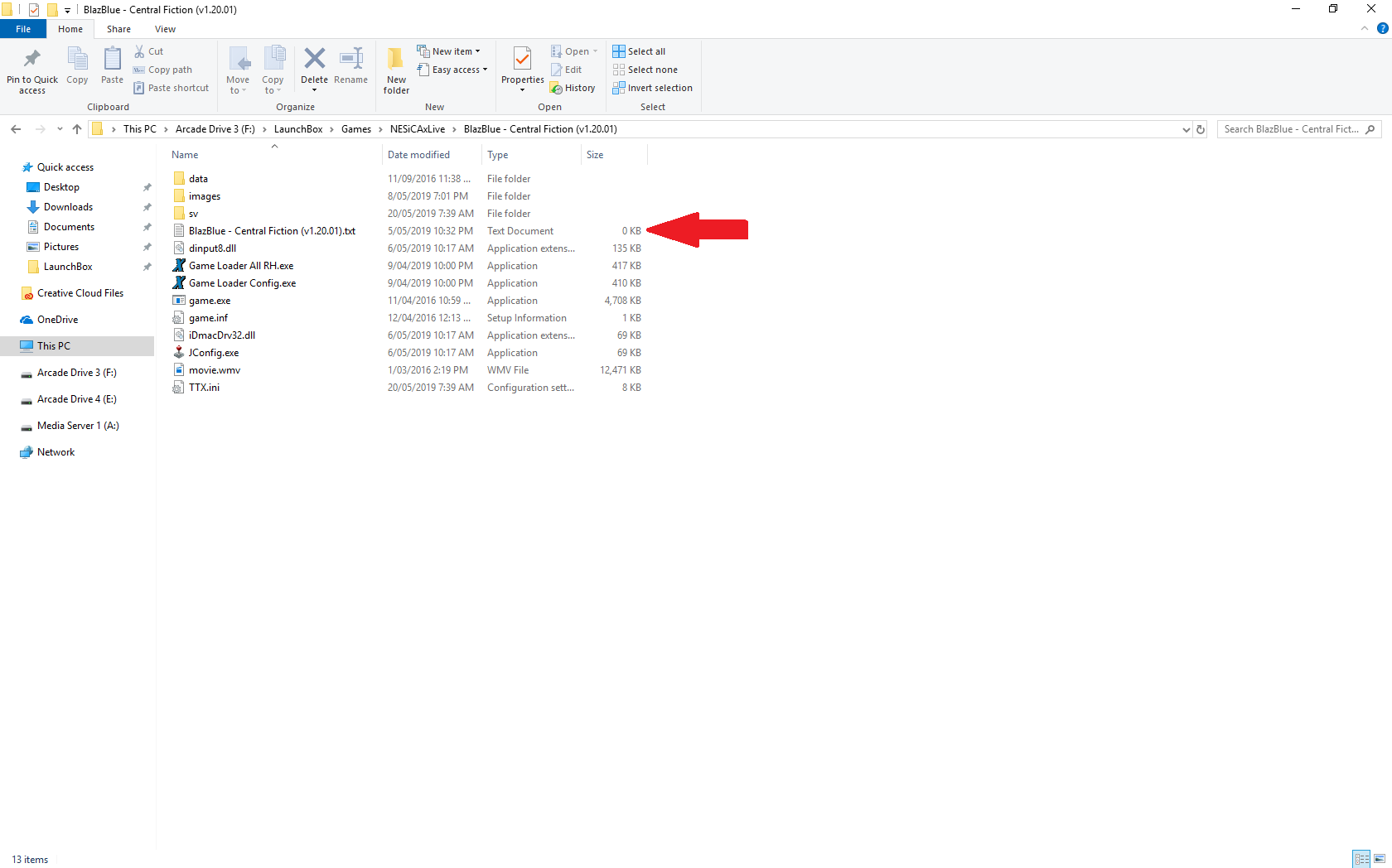This screenshot has width=1392, height=868.
Task: Select the game.exe file
Action: (x=210, y=301)
